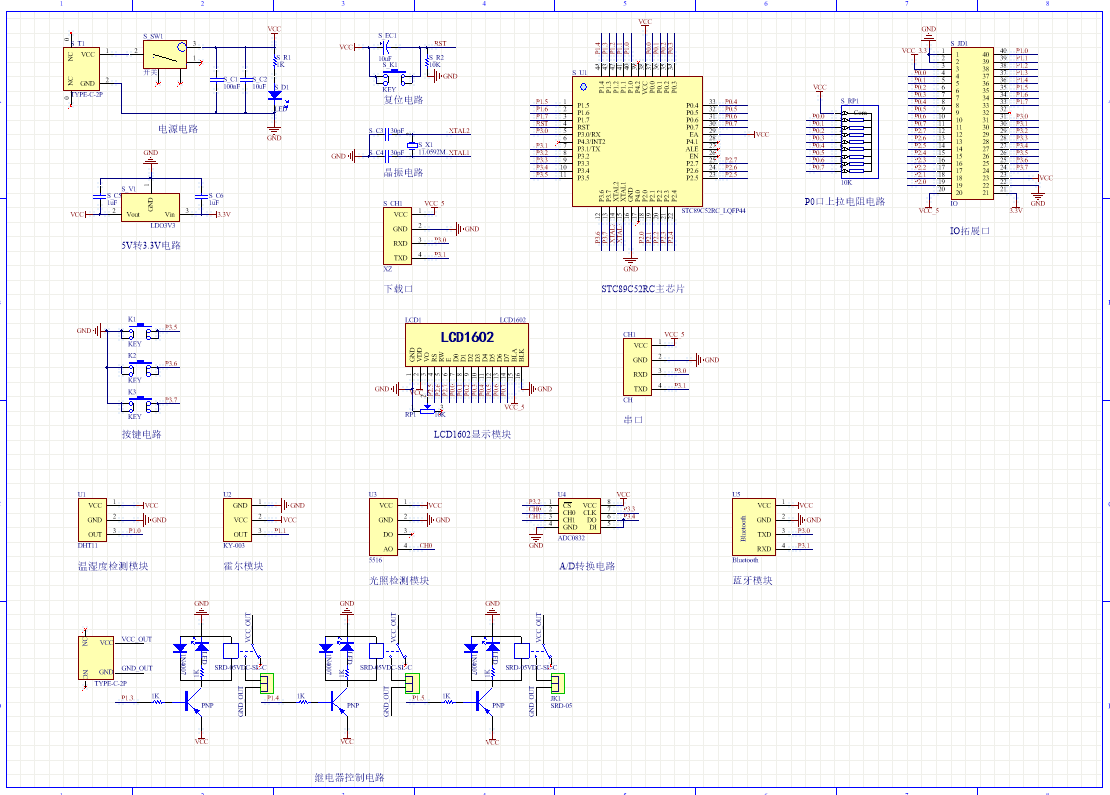The height and width of the screenshot is (795, 1110).
Task: Click the 继电器控制电路 caption text
Action: (349, 777)
